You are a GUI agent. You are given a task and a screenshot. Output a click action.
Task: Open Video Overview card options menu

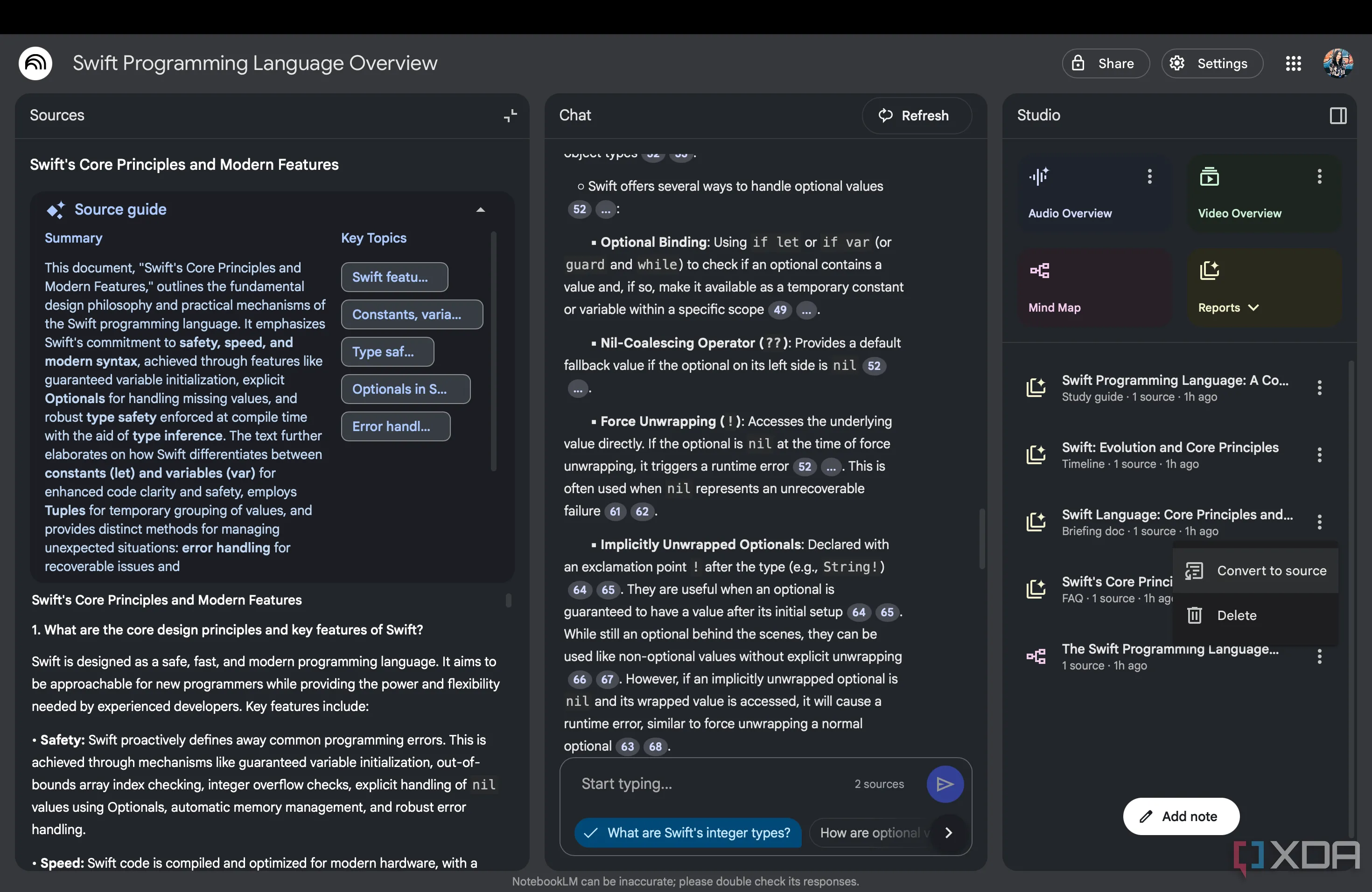1319,176
